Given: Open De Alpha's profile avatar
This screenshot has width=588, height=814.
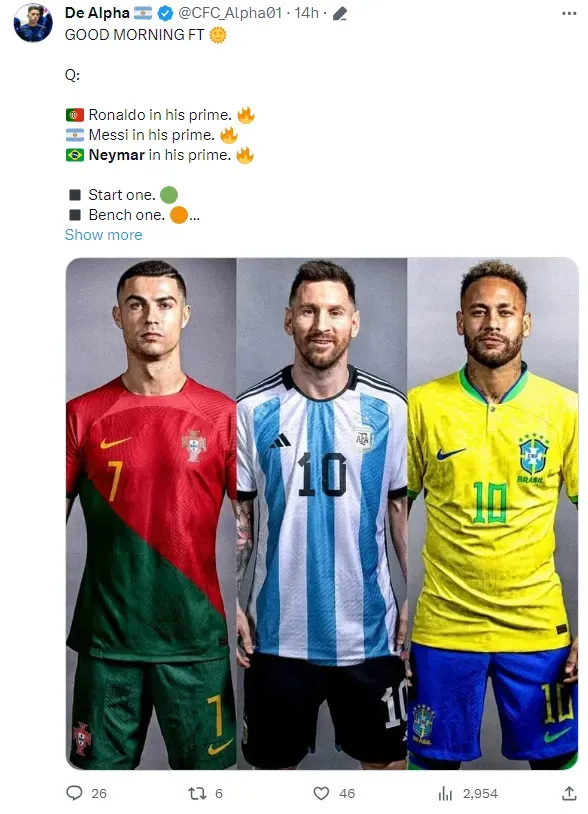Looking at the screenshot, I should [x=33, y=23].
